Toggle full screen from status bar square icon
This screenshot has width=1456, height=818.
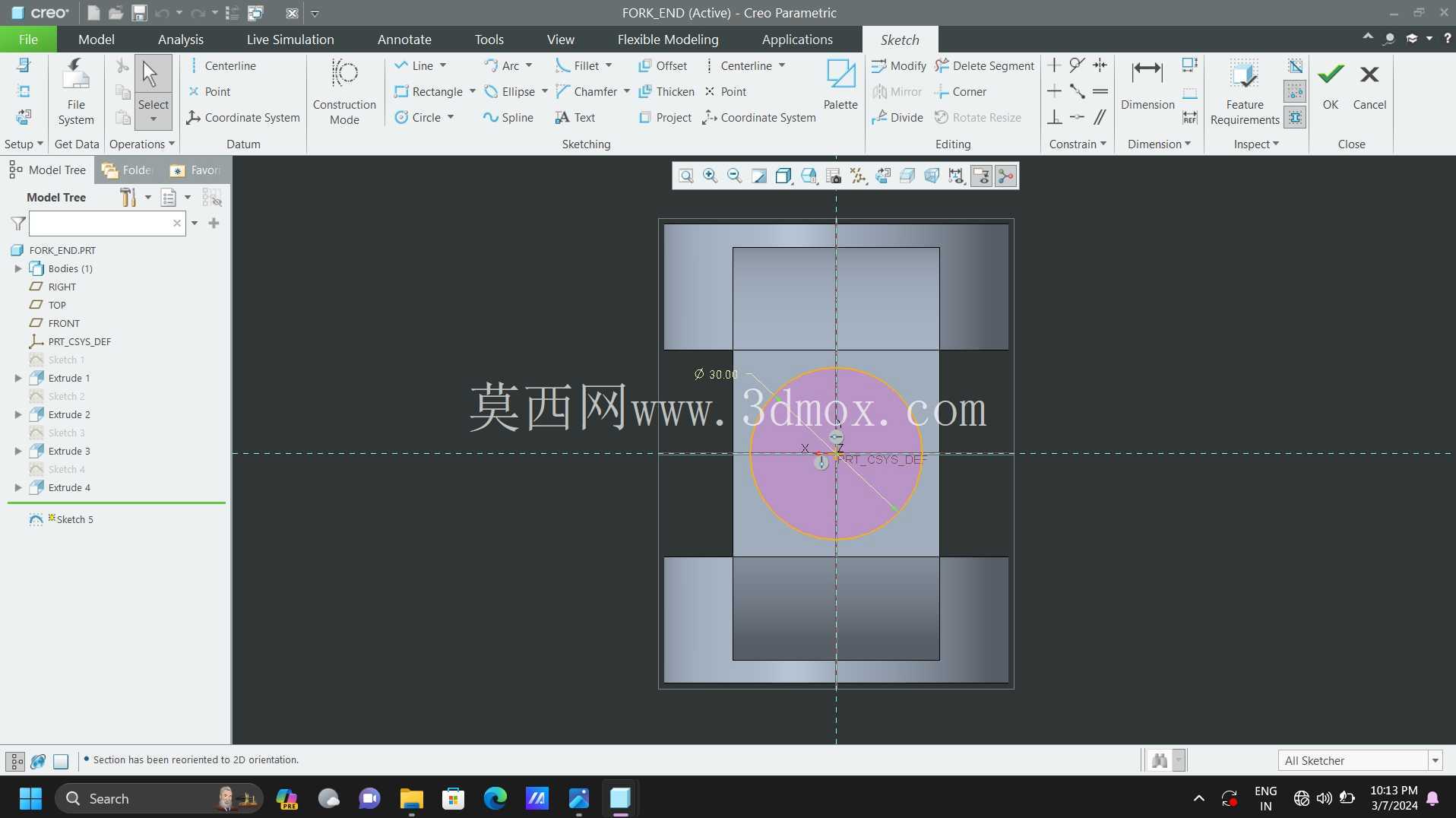tap(62, 761)
